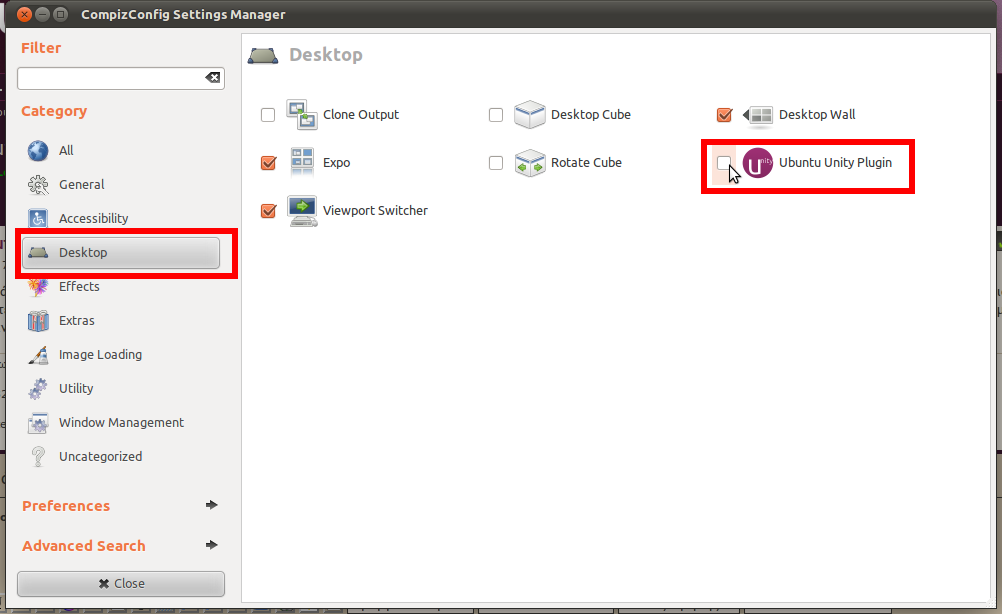The width and height of the screenshot is (1002, 614).
Task: Disable the Desktop Wall checkbox
Action: (x=725, y=115)
